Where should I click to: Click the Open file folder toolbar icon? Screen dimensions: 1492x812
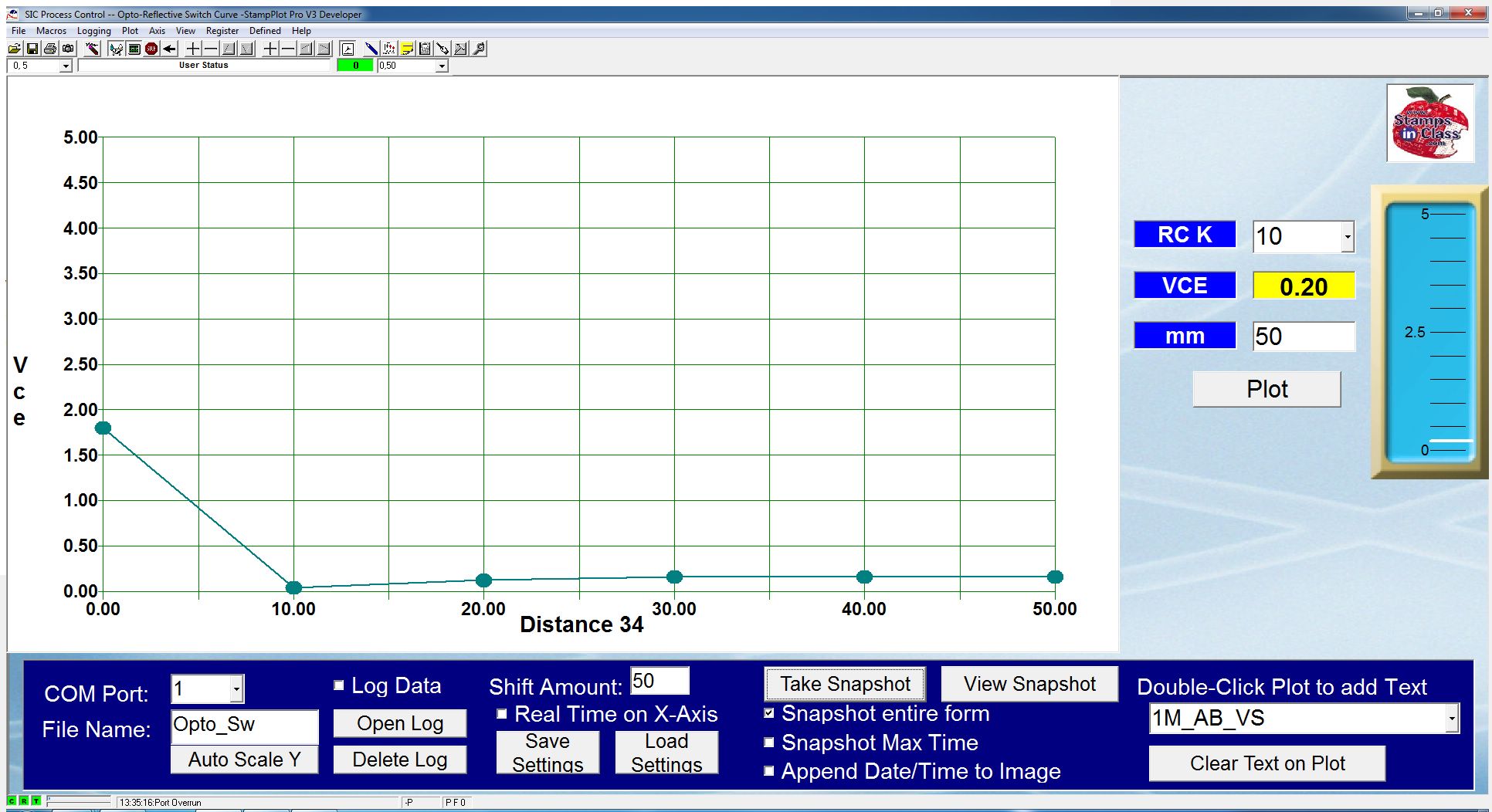point(15,49)
